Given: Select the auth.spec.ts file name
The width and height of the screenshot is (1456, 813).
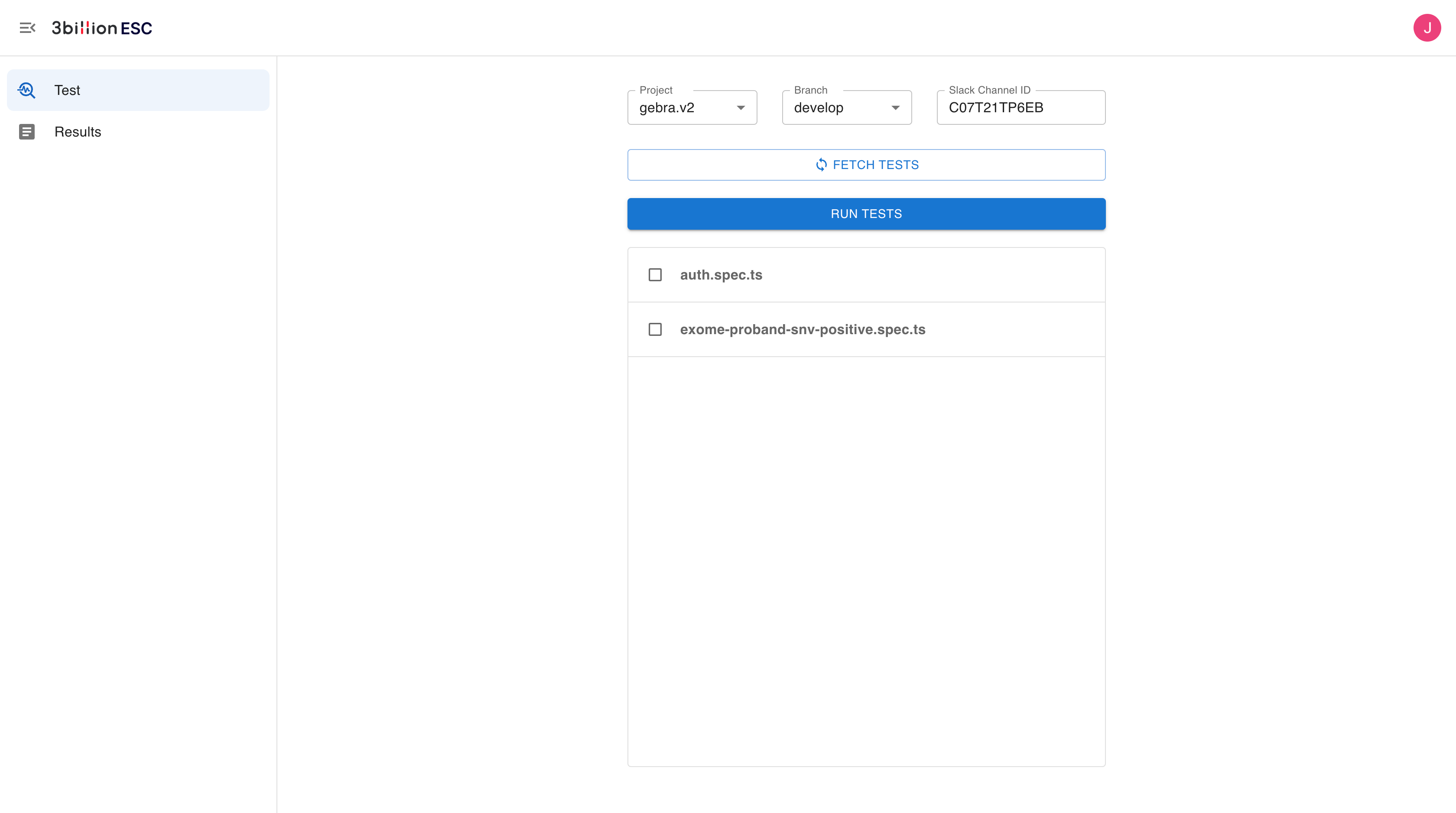Looking at the screenshot, I should coord(721,275).
